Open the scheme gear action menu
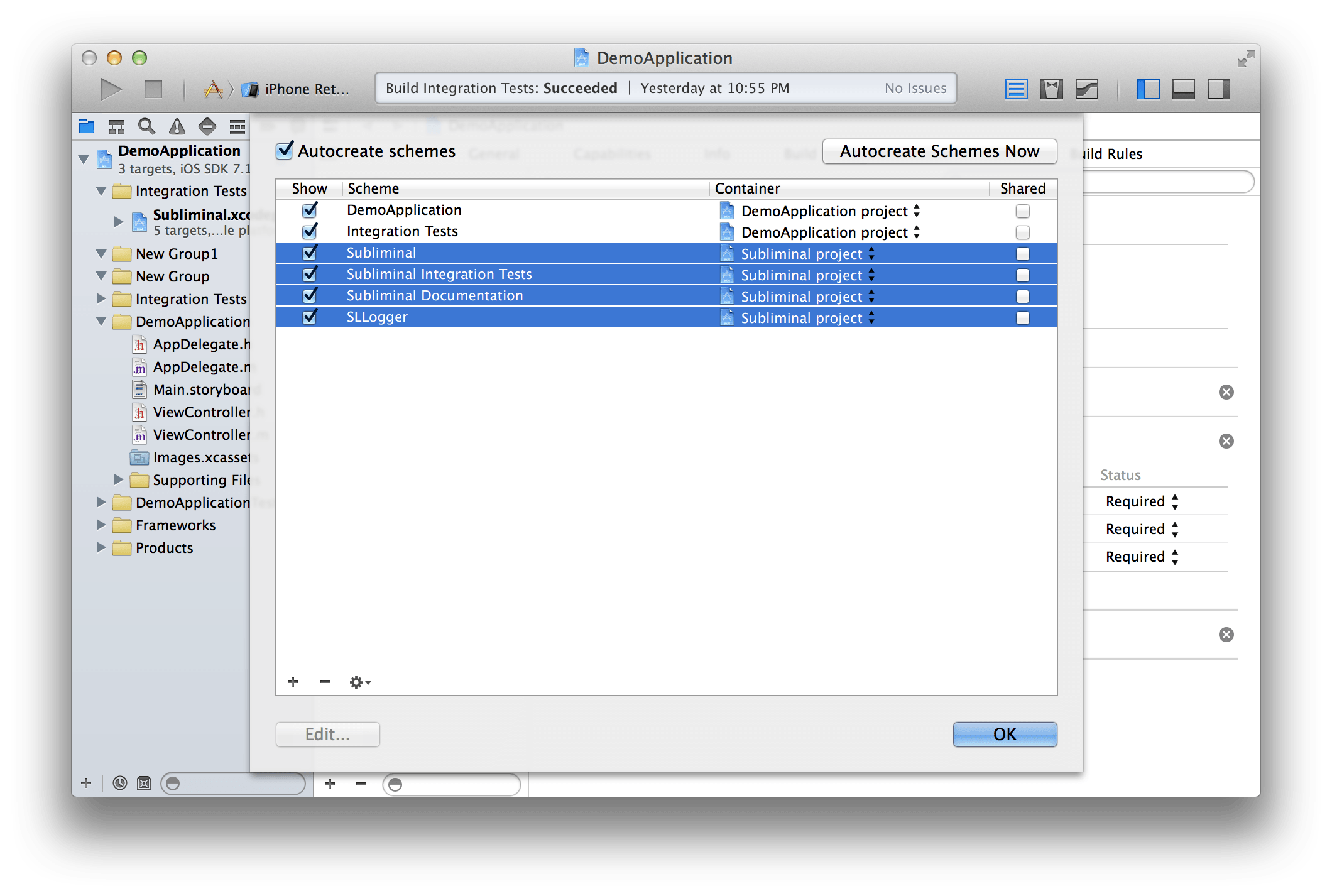The width and height of the screenshot is (1332, 896). (359, 682)
